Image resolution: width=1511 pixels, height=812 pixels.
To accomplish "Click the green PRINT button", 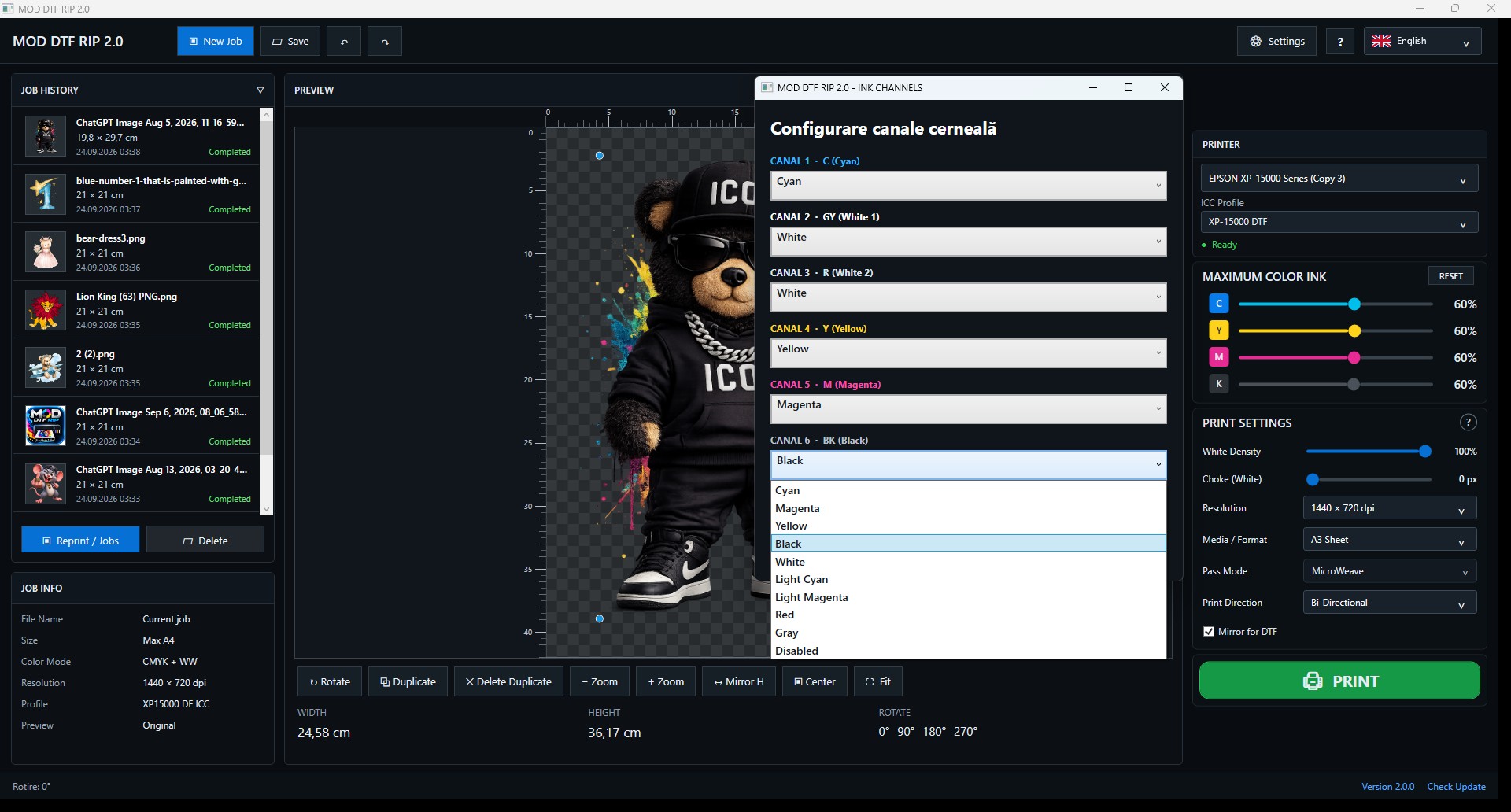I will [1339, 681].
